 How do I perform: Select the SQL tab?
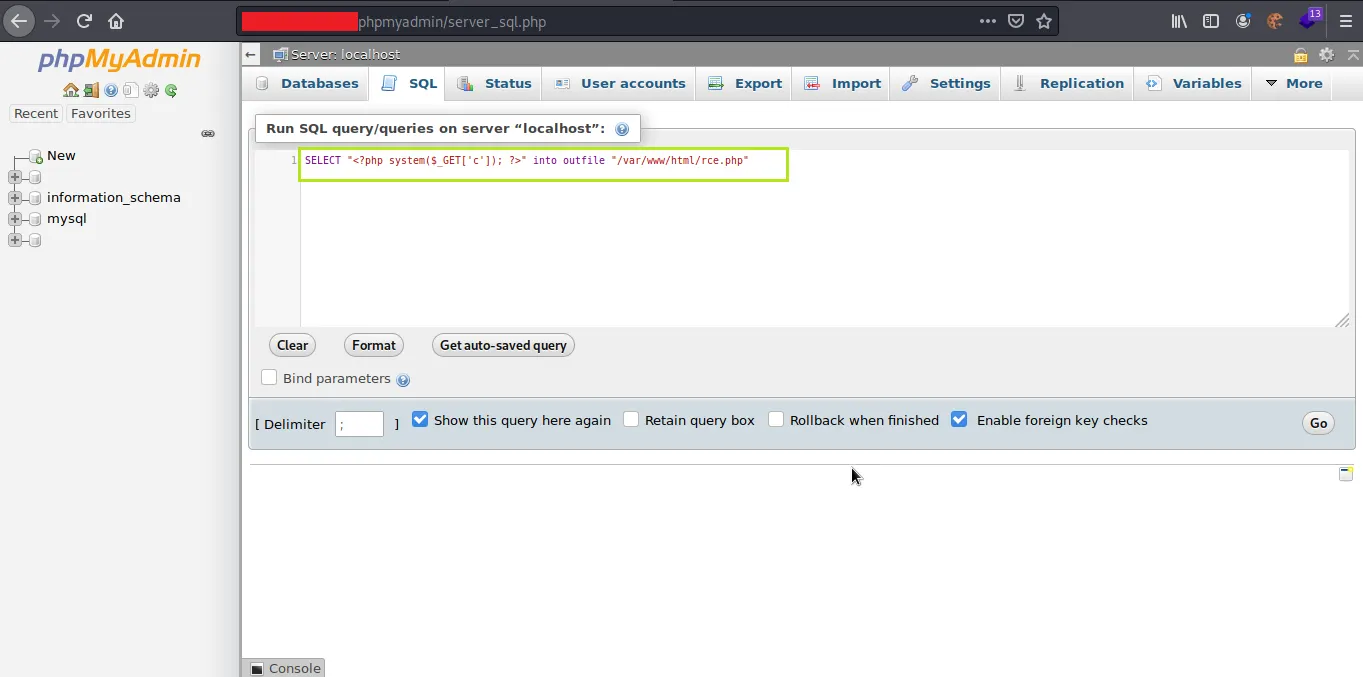click(410, 83)
